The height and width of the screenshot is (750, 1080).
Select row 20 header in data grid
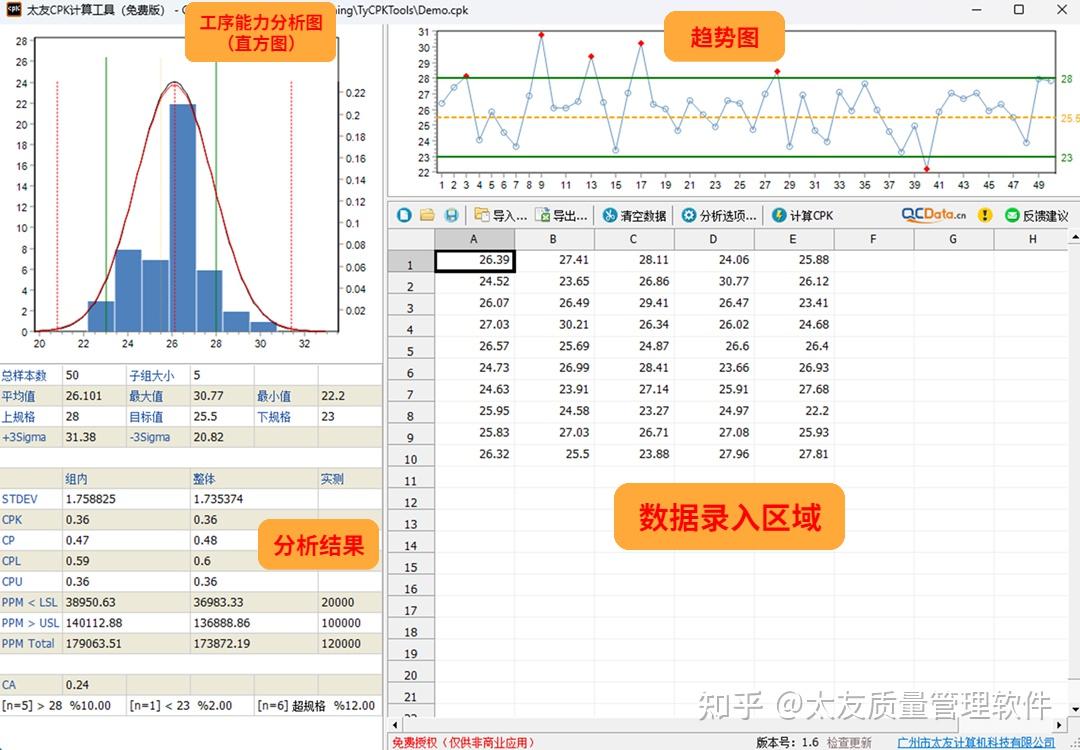(411, 673)
